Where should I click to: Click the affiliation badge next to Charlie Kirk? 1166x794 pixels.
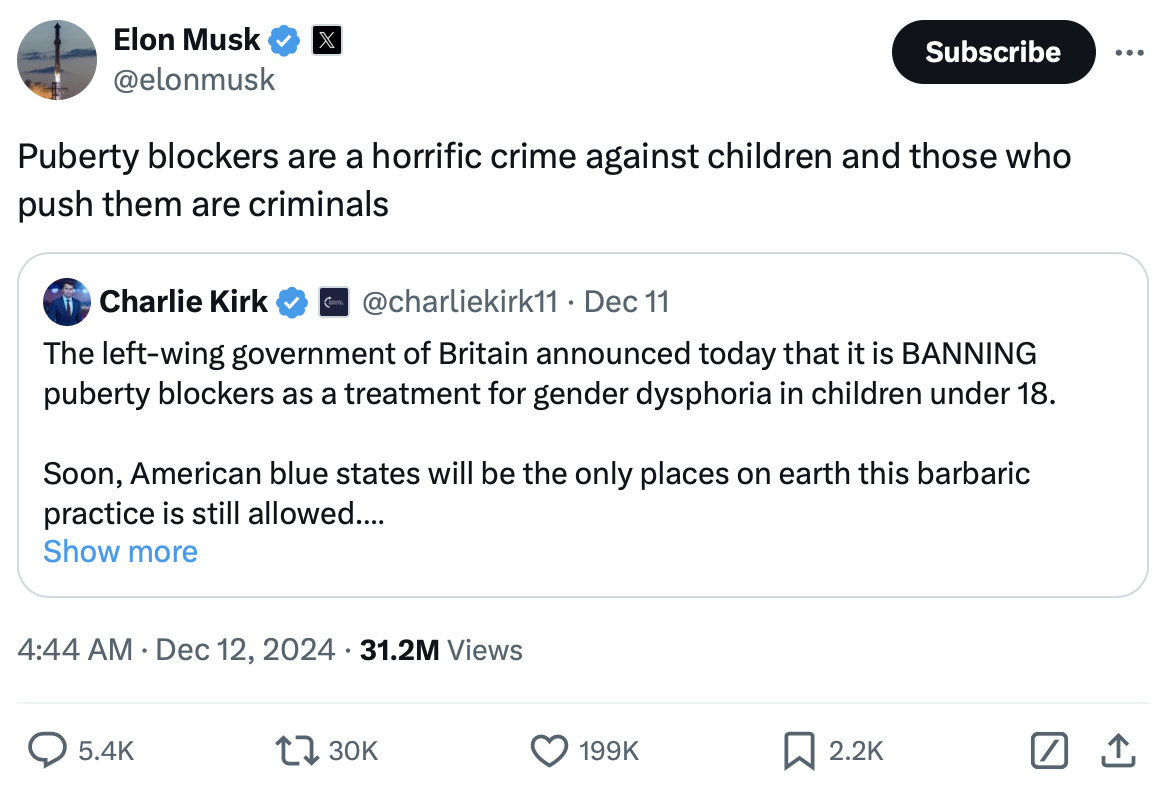333,301
